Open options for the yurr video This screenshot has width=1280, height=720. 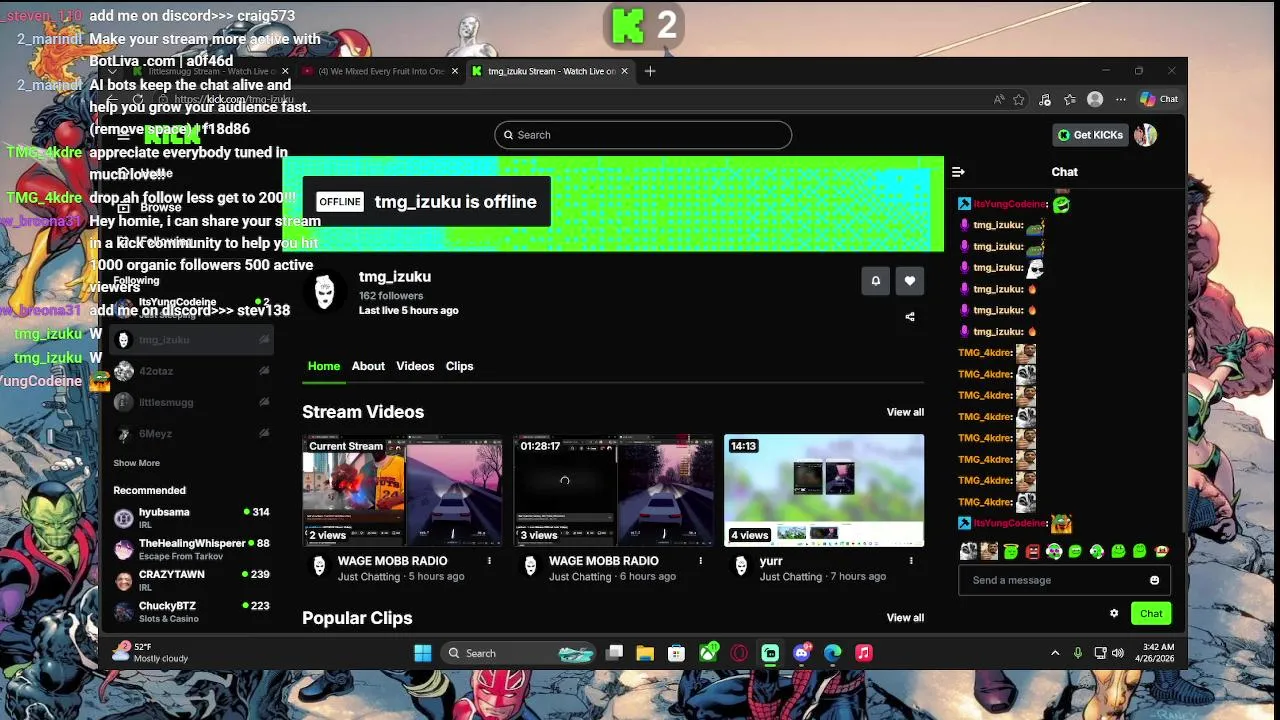coord(911,561)
